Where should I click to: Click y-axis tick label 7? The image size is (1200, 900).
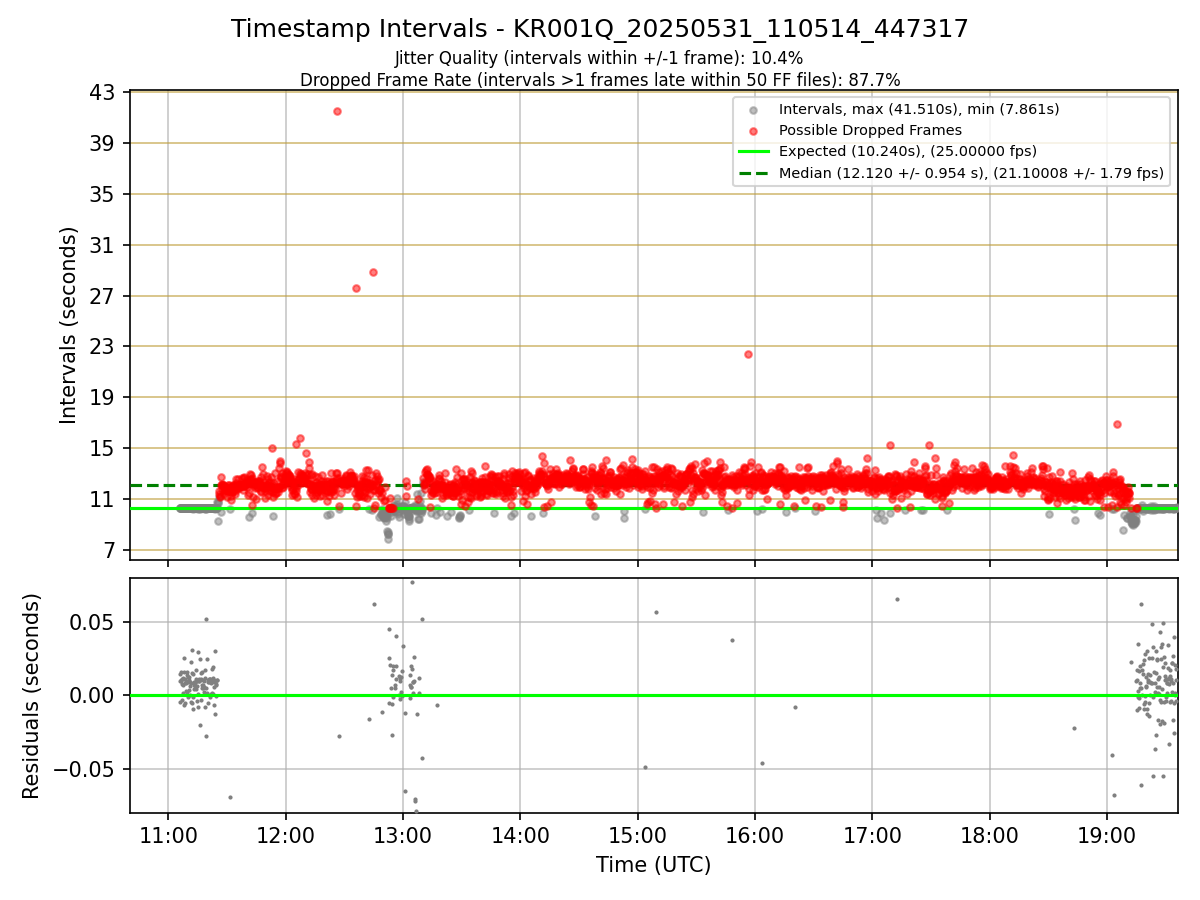point(111,551)
